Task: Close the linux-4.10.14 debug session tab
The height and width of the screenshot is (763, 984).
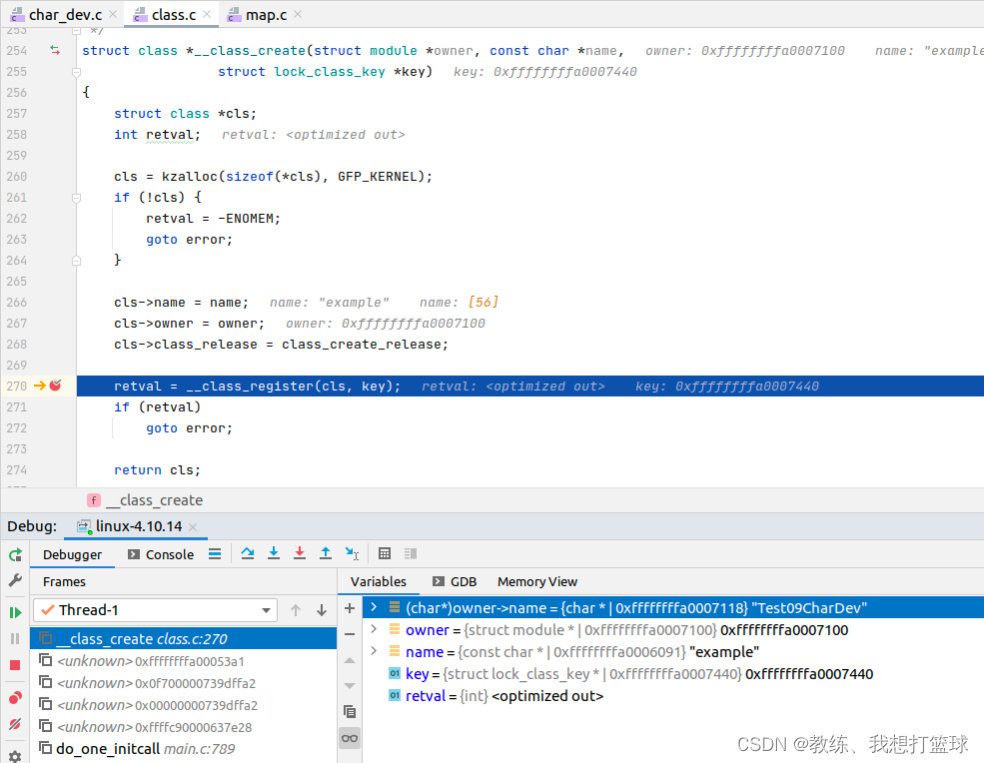Action: [x=193, y=527]
